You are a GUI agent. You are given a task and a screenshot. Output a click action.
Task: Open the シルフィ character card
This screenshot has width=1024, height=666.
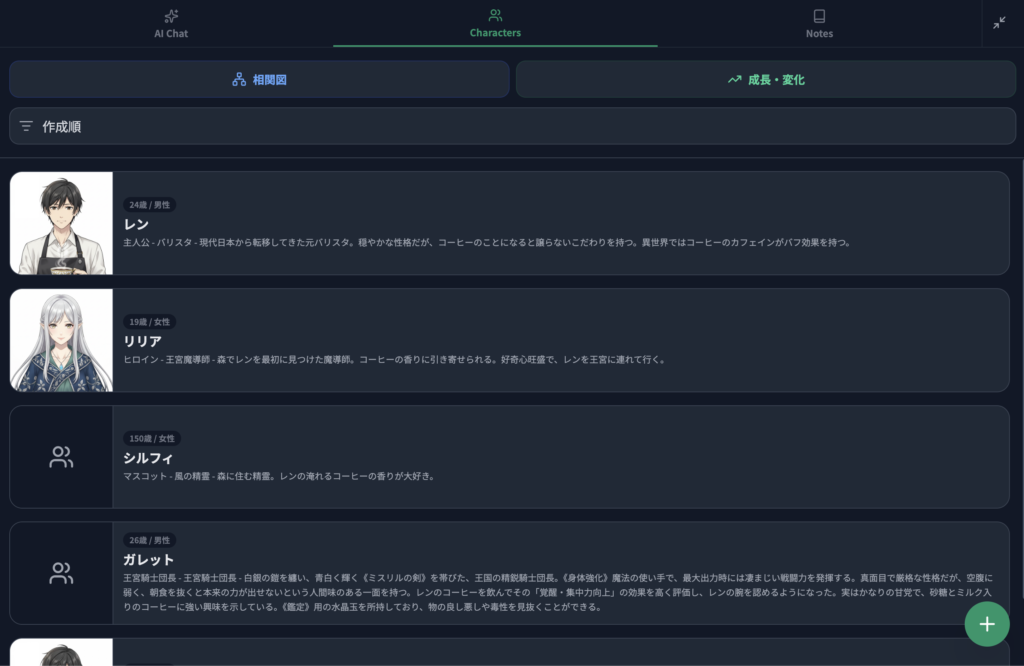pos(560,458)
